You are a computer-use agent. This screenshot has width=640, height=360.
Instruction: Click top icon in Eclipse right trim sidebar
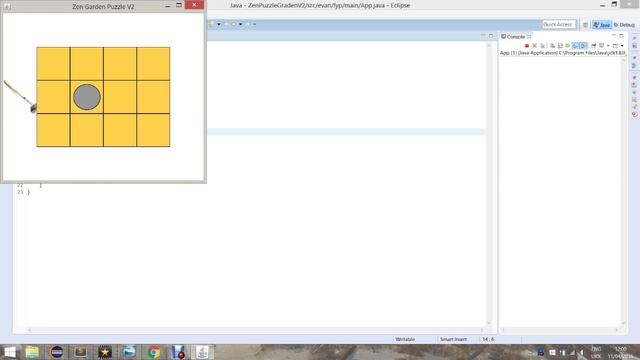[x=635, y=38]
